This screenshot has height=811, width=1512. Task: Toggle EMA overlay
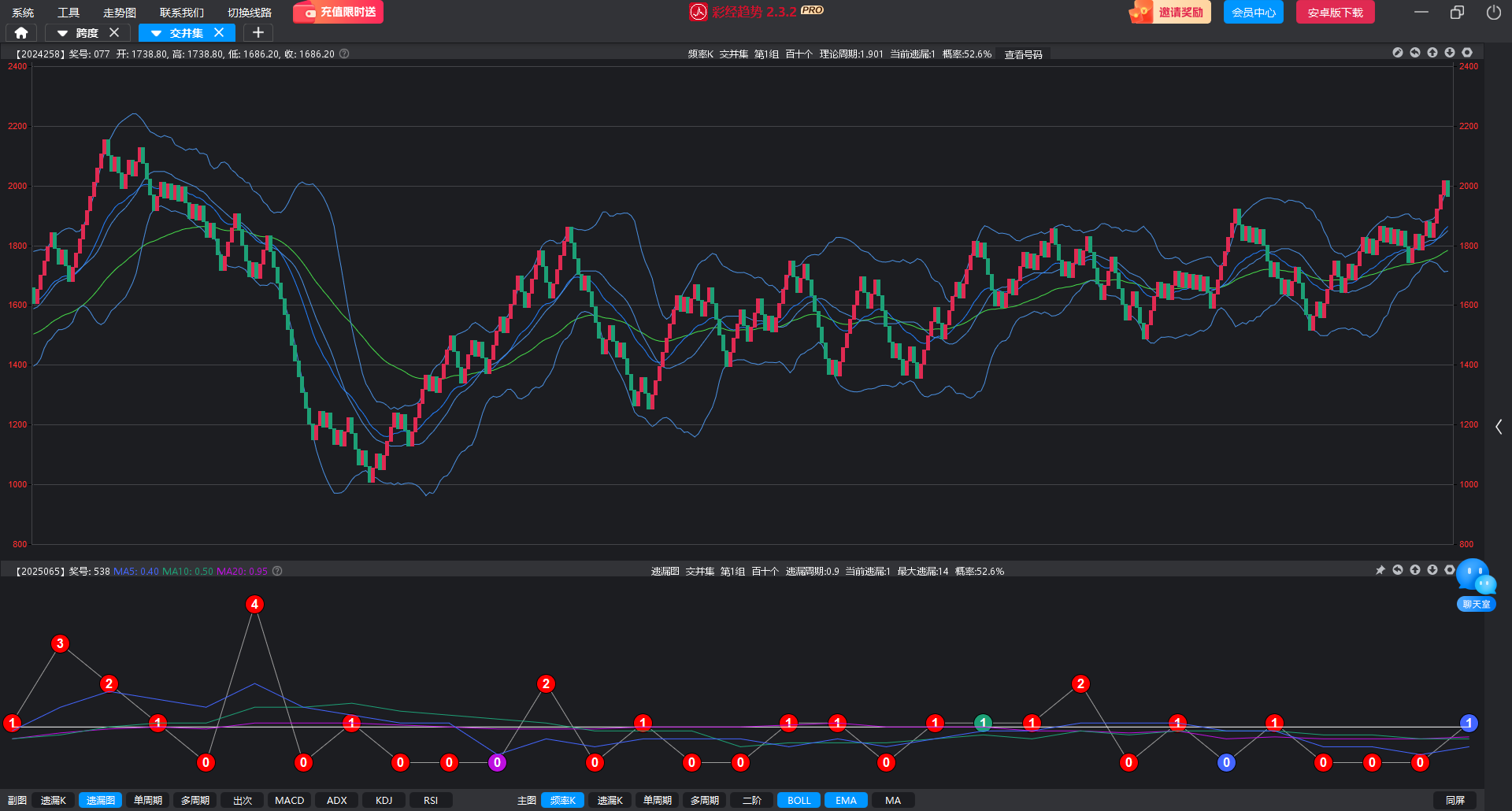coord(847,800)
